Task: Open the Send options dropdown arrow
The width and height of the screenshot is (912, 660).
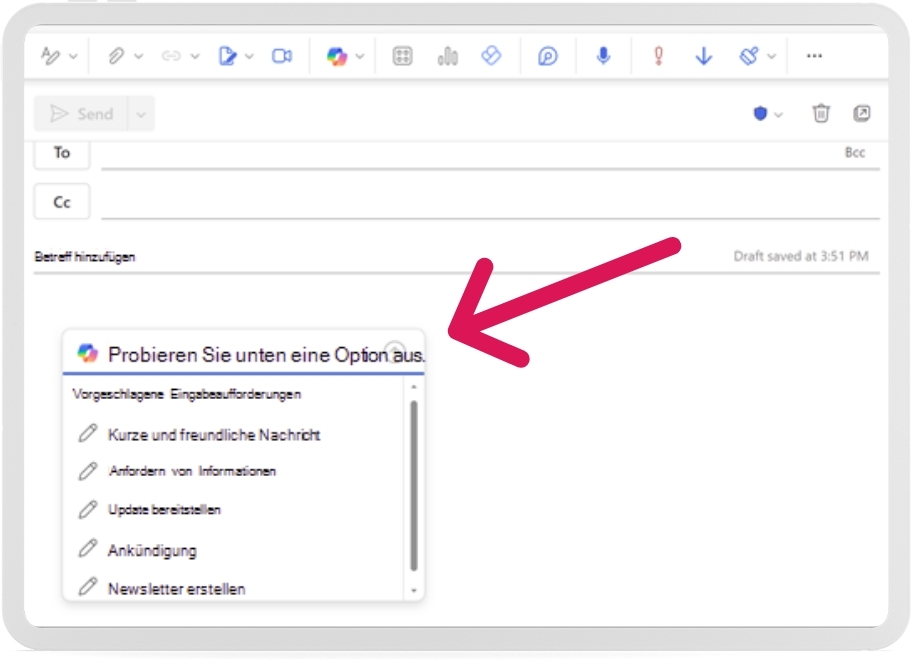Action: pos(141,114)
